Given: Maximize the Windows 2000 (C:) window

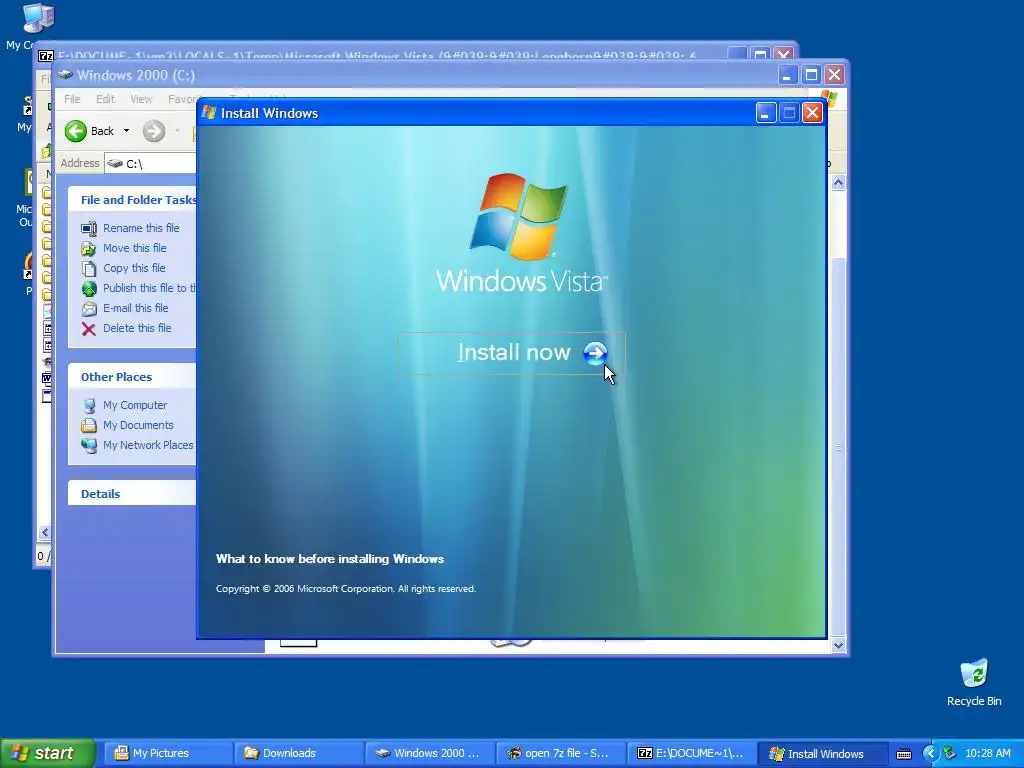Looking at the screenshot, I should [811, 75].
